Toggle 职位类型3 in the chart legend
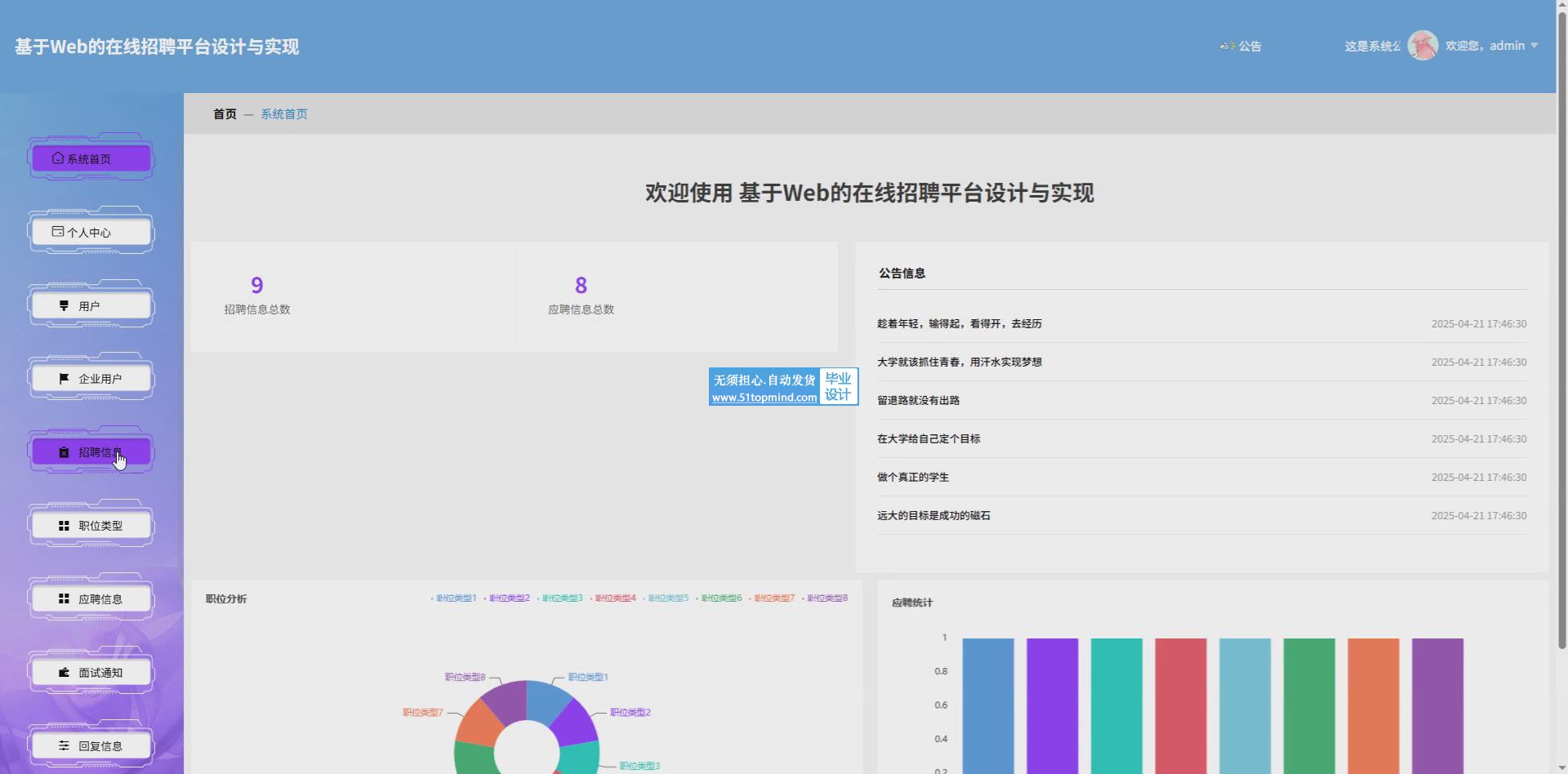 [559, 598]
